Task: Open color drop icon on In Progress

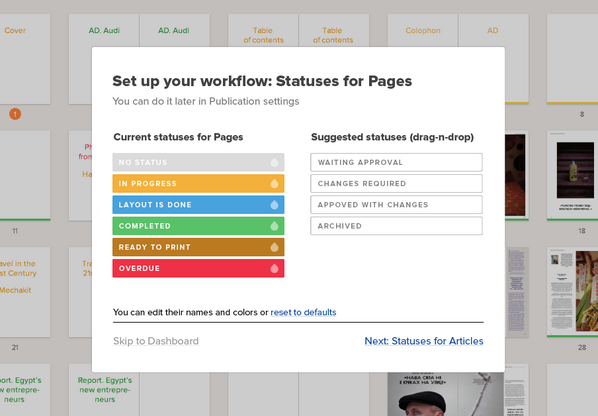Action: (x=274, y=184)
